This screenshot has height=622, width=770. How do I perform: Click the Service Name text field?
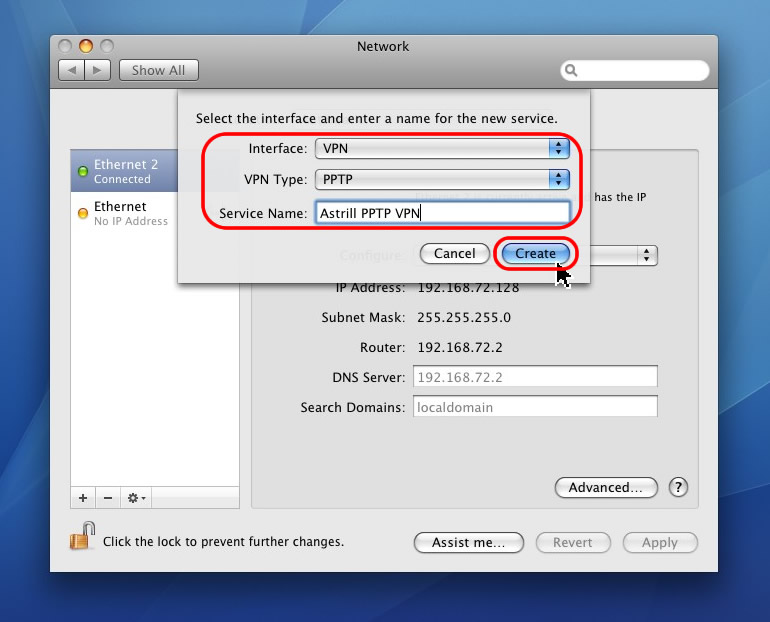click(442, 213)
